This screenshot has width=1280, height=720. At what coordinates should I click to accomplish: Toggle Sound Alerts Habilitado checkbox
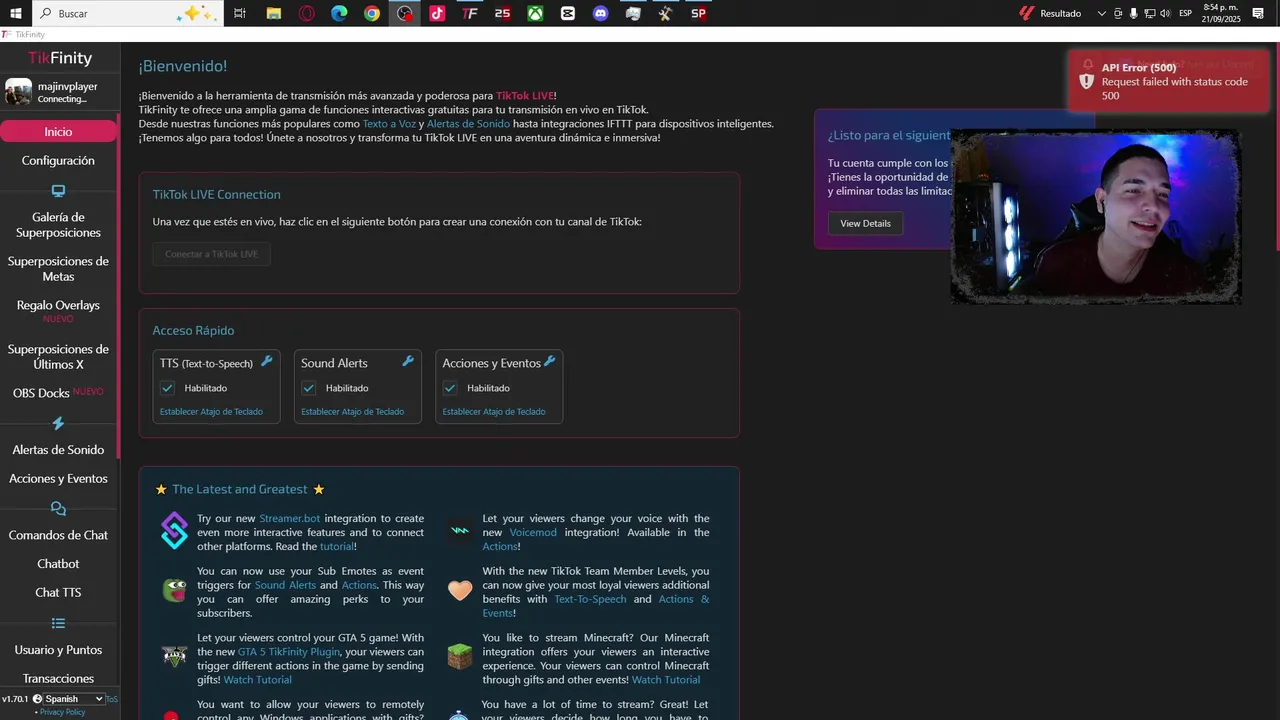tap(309, 388)
